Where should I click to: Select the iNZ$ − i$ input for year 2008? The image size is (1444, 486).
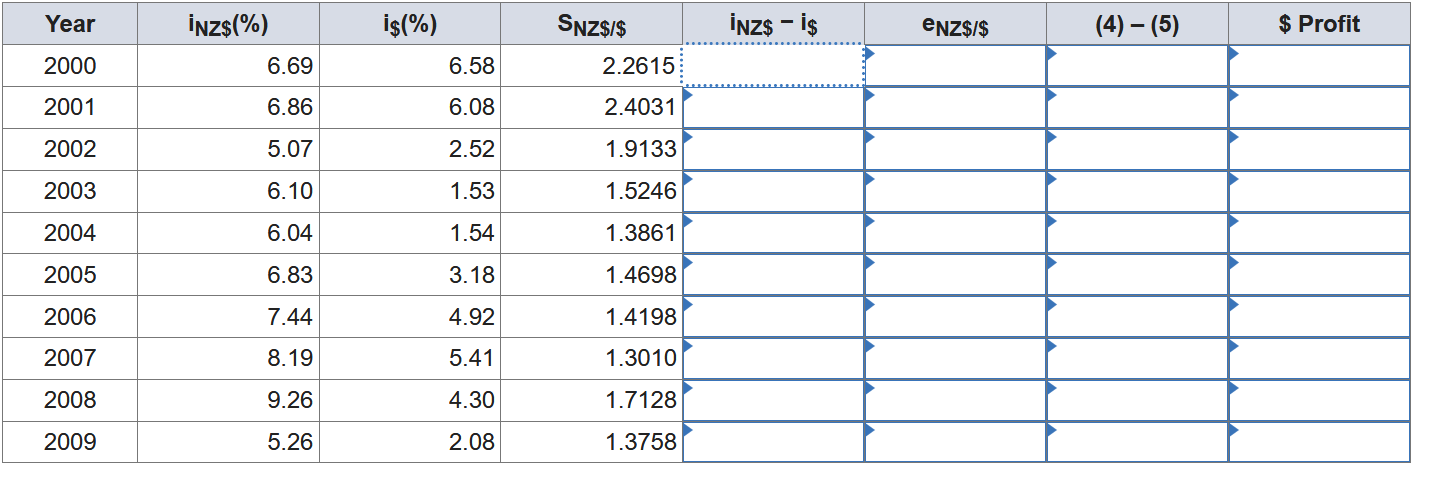tap(773, 400)
